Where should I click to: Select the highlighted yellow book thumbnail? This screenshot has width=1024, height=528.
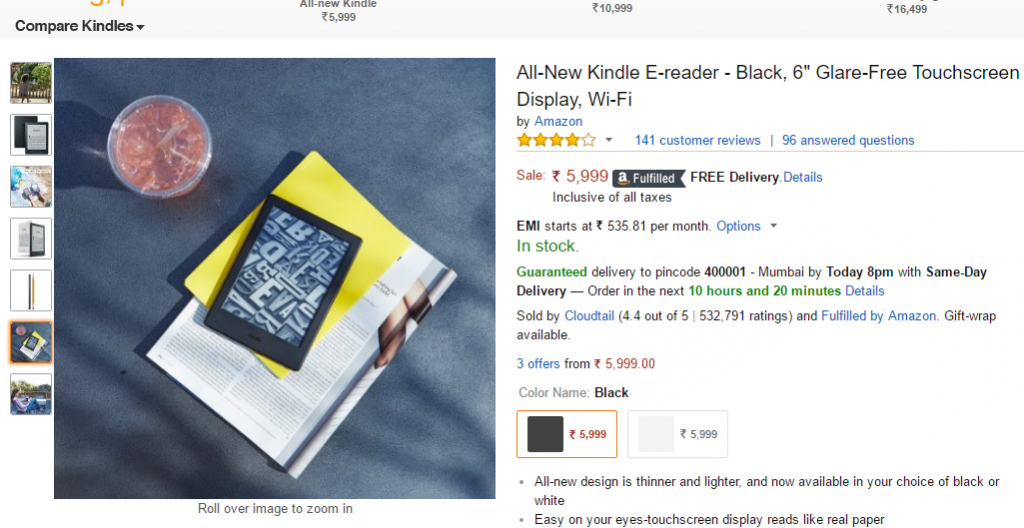click(x=31, y=342)
